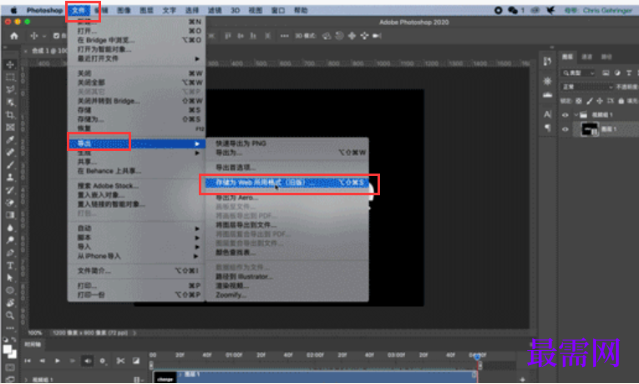
Task: Click the Home icon in options bar
Action: (x=14, y=36)
